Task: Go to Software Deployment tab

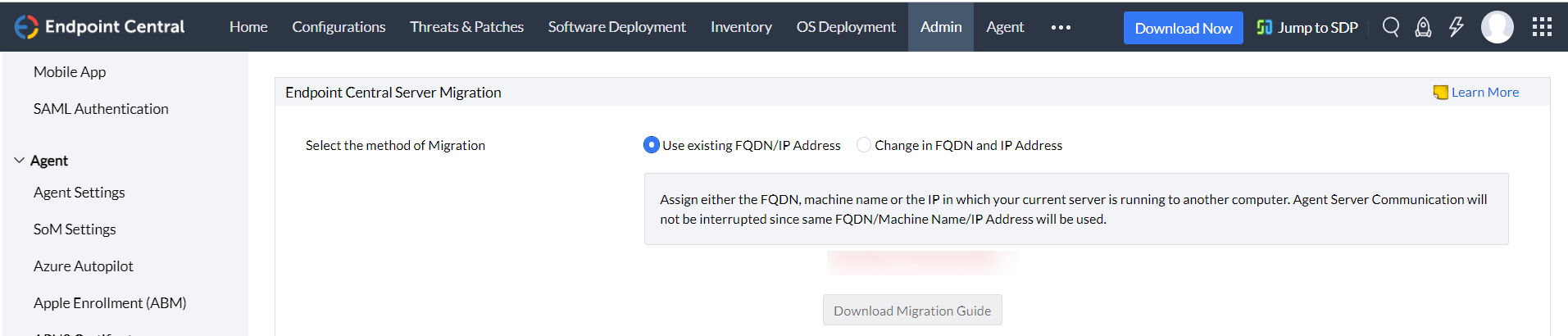Action: 616,27
